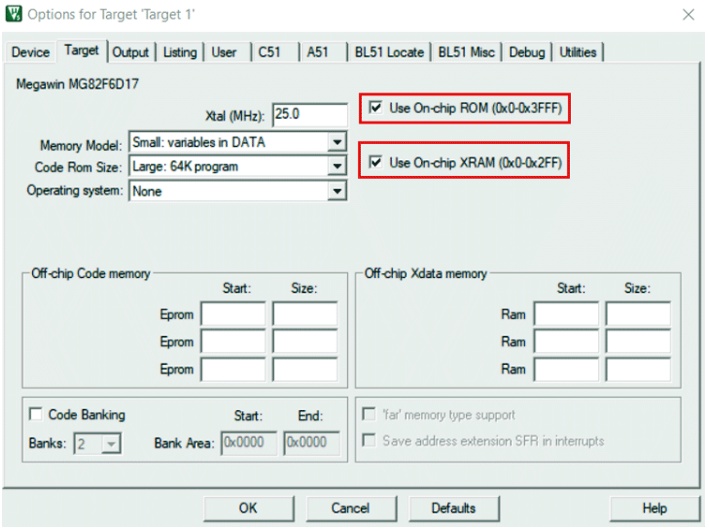Image resolution: width=709 pixels, height=531 pixels.
Task: Open the Utilities tab
Action: point(579,52)
